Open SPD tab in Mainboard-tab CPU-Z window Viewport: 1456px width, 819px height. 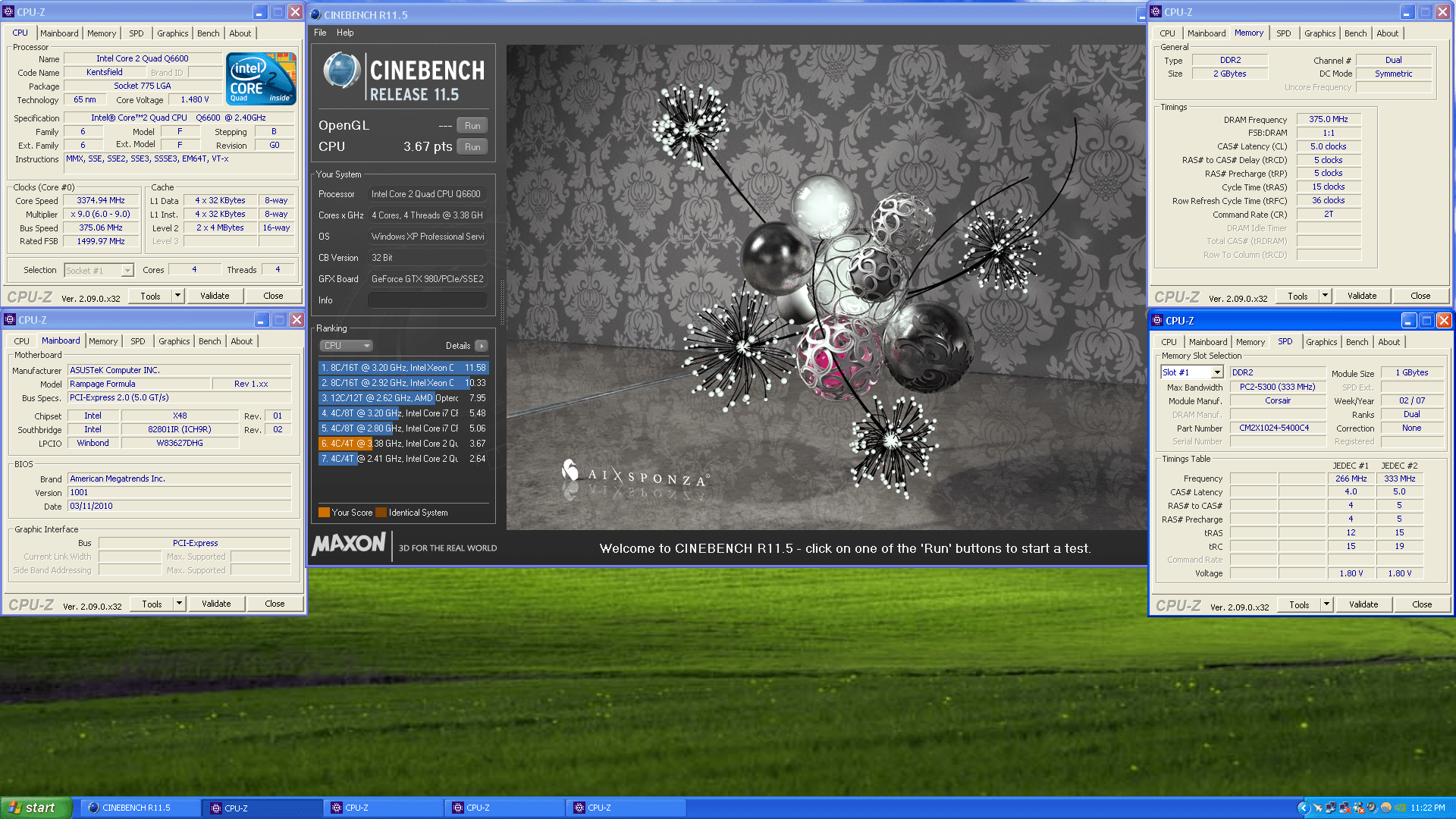(x=137, y=341)
